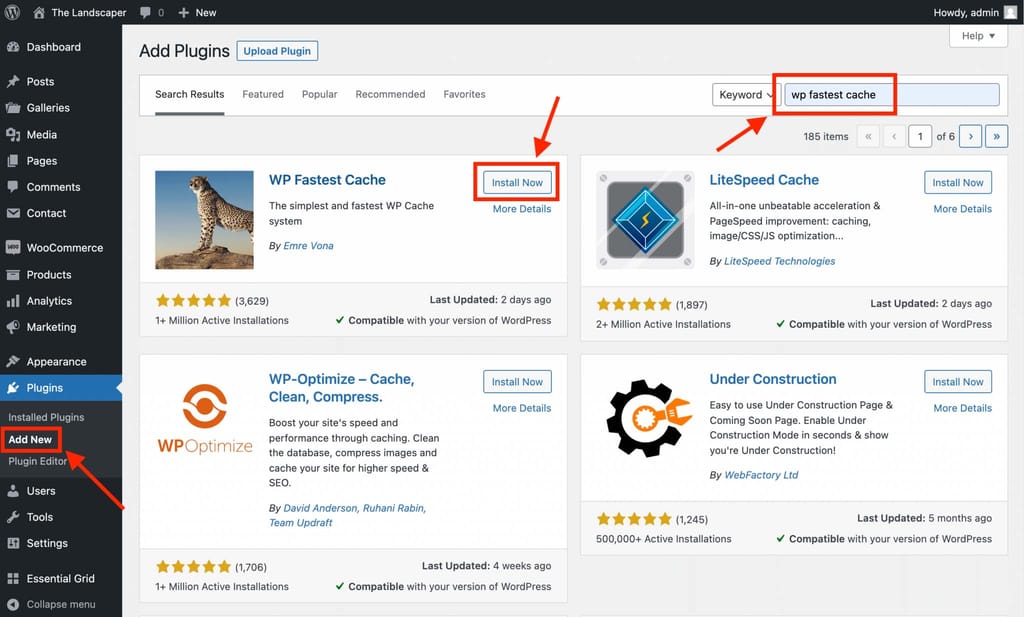Viewport: 1024px width, 617px height.
Task: Open author Emre Vona's link
Action: (308, 245)
